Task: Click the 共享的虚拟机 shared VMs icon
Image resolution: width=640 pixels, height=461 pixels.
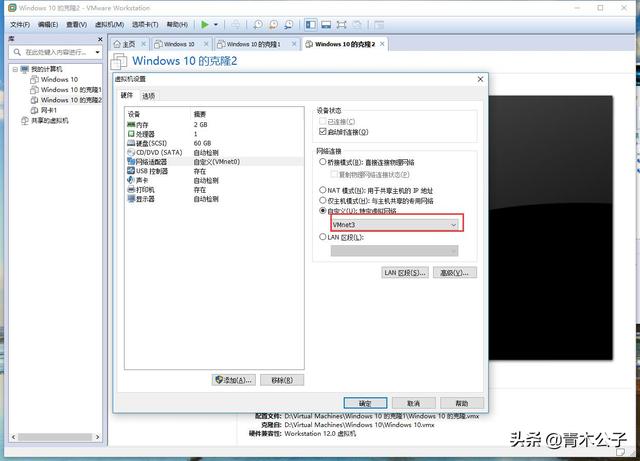Action: 25,120
